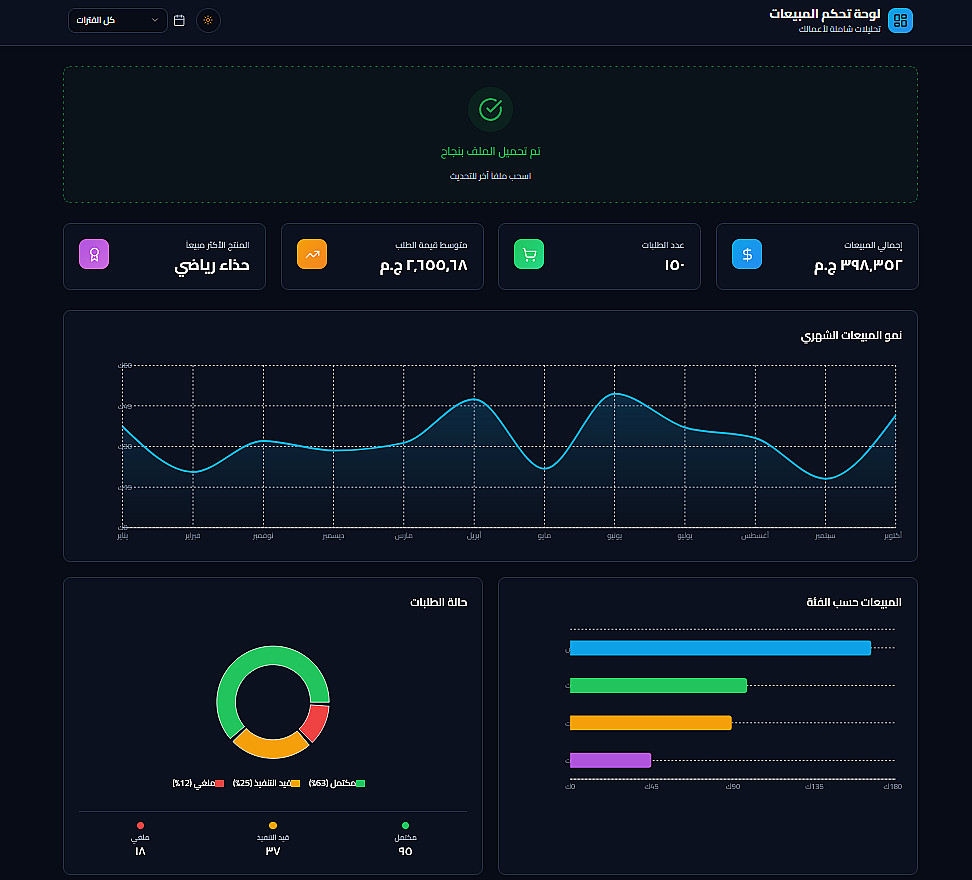Image resolution: width=972 pixels, height=880 pixels.
Task: Click the dashboard grid logo icon
Action: pos(900,20)
